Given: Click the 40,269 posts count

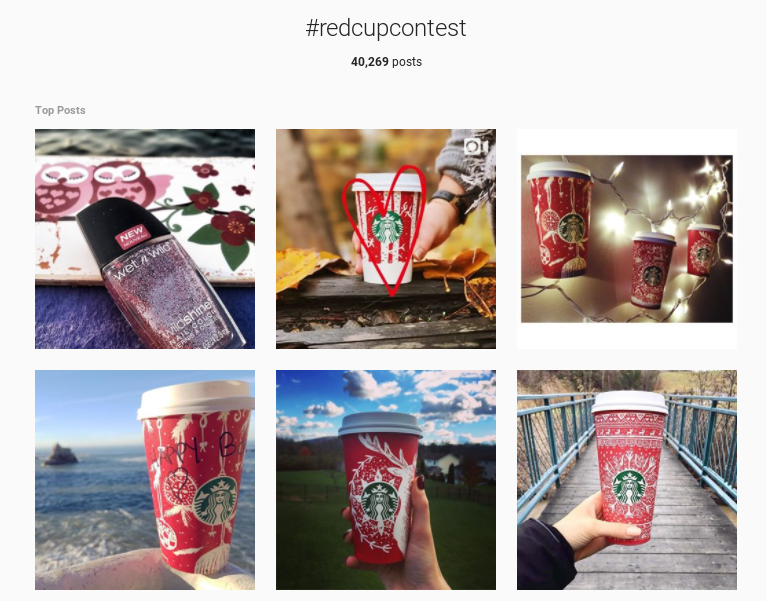Looking at the screenshot, I should tap(386, 62).
